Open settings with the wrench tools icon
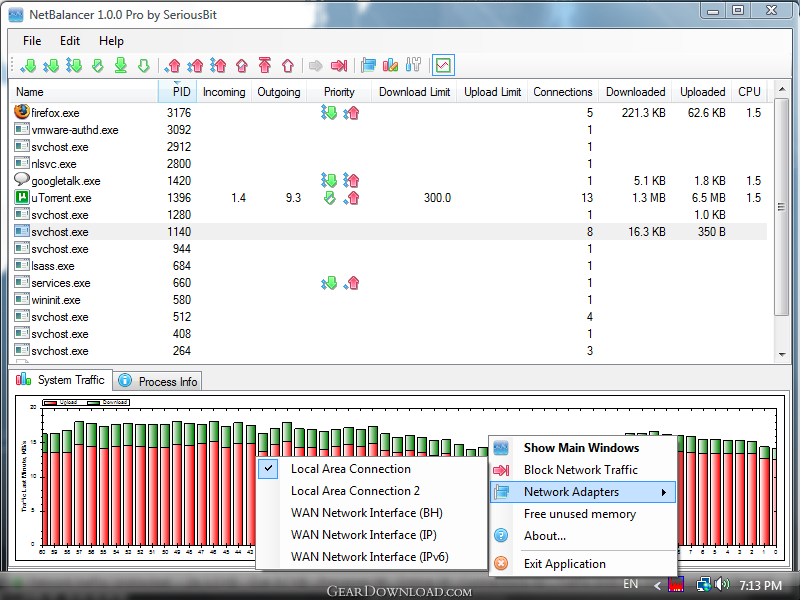Image resolution: width=800 pixels, height=600 pixels. pos(413,65)
